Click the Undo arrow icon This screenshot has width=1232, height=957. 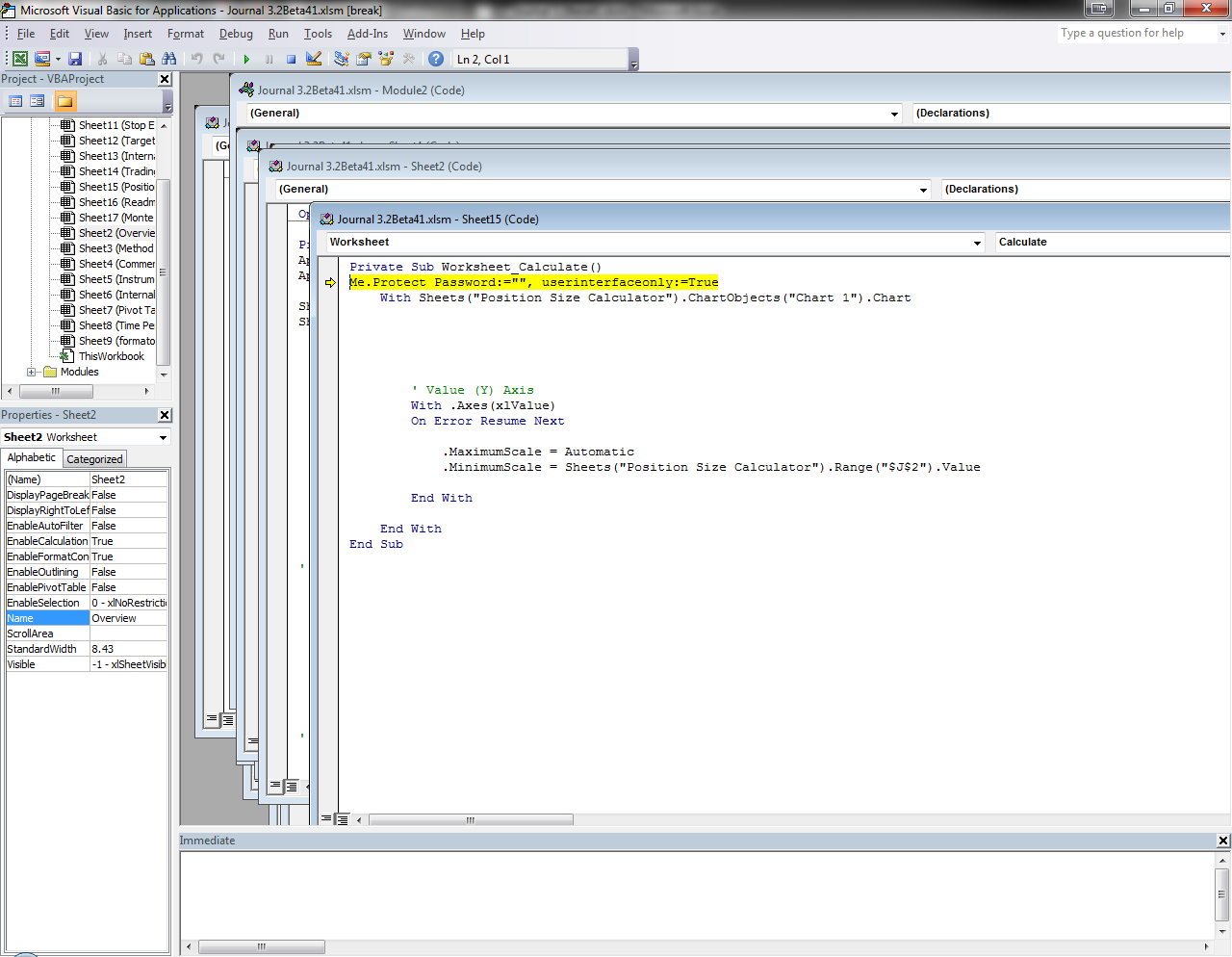tap(196, 59)
